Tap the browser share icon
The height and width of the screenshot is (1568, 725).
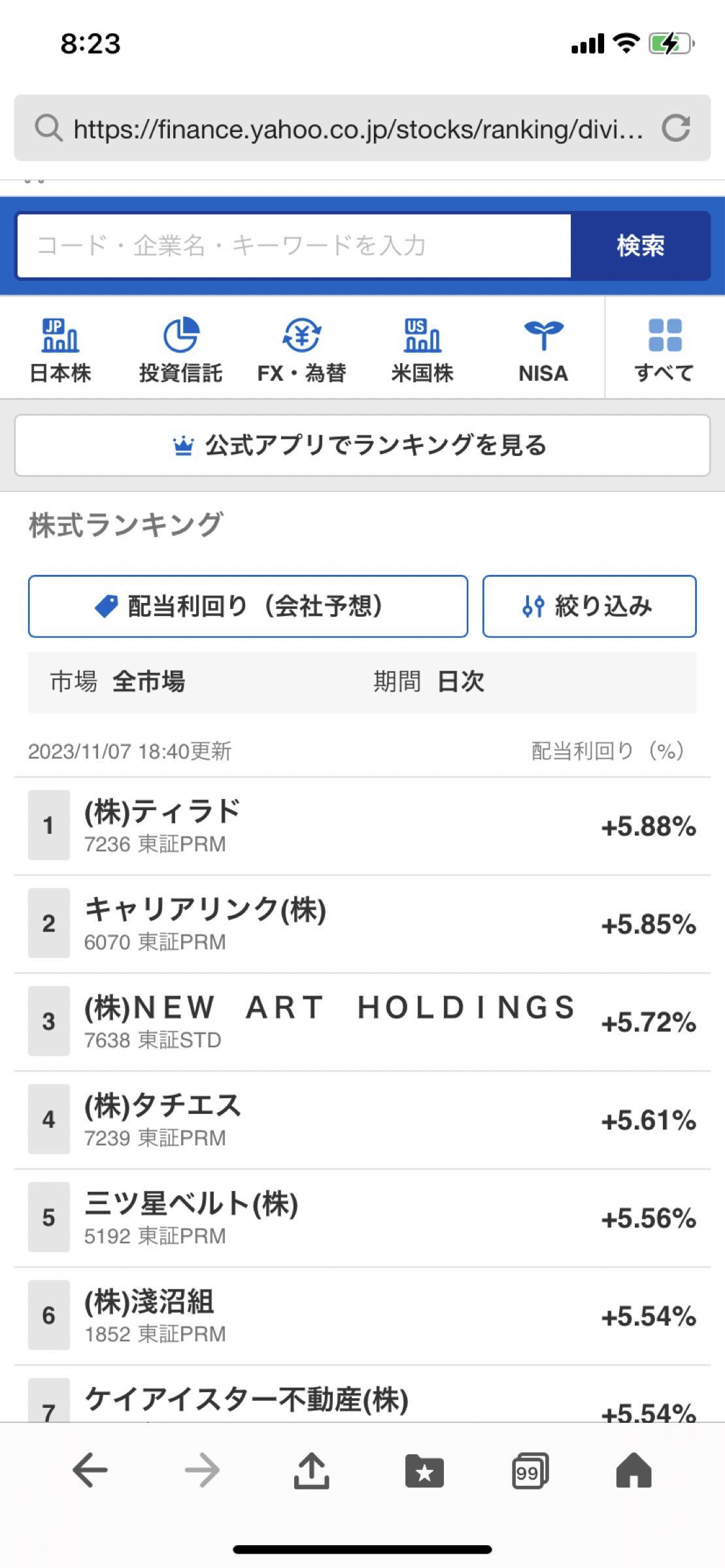click(x=311, y=1471)
